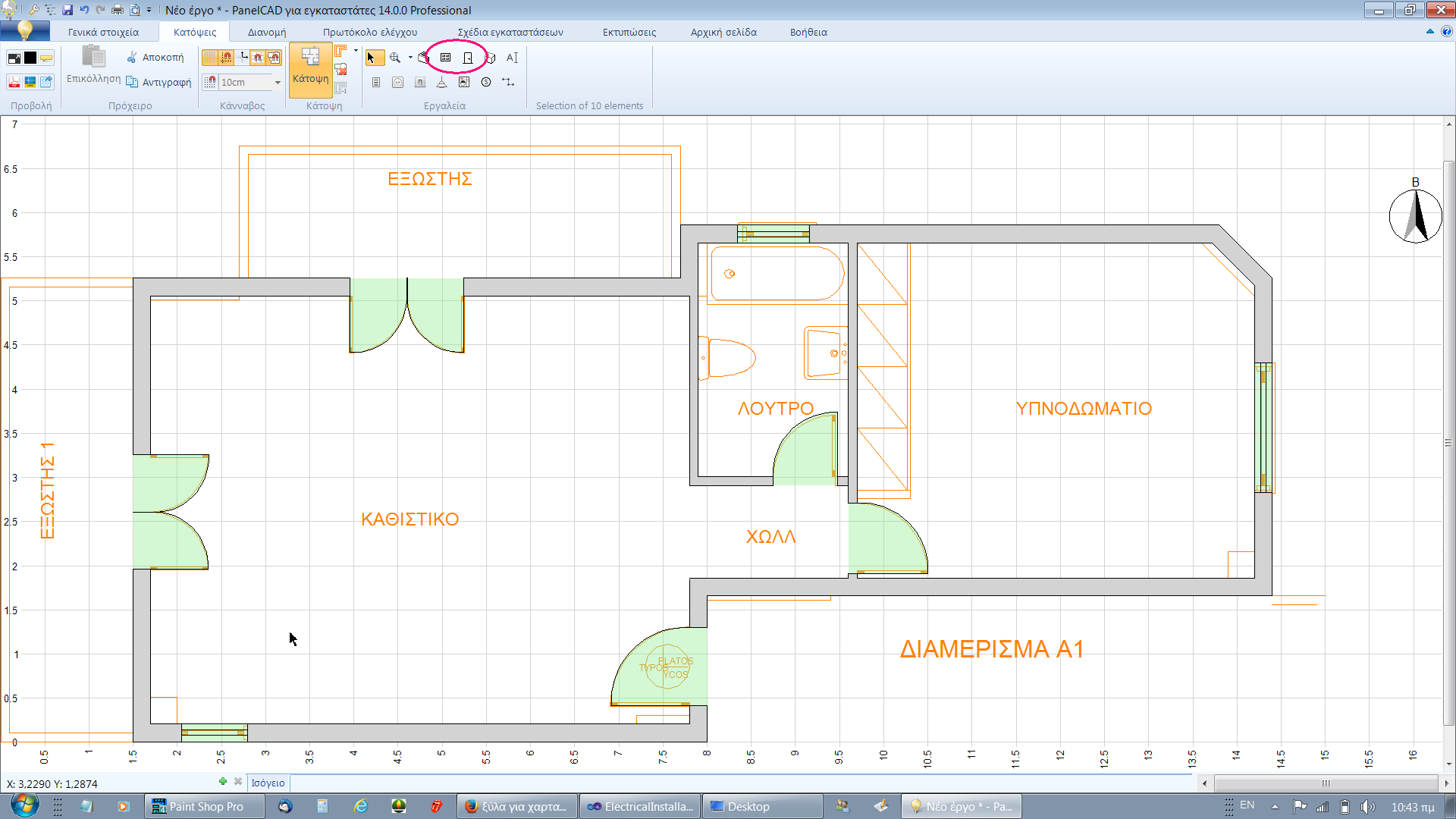The height and width of the screenshot is (819, 1456).
Task: Export drawing to PDF
Action: pyautogui.click(x=14, y=82)
